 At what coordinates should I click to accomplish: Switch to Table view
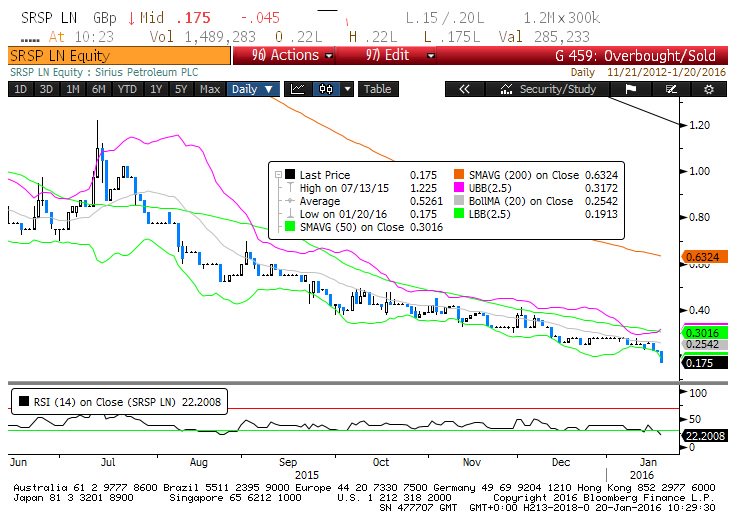[378, 89]
